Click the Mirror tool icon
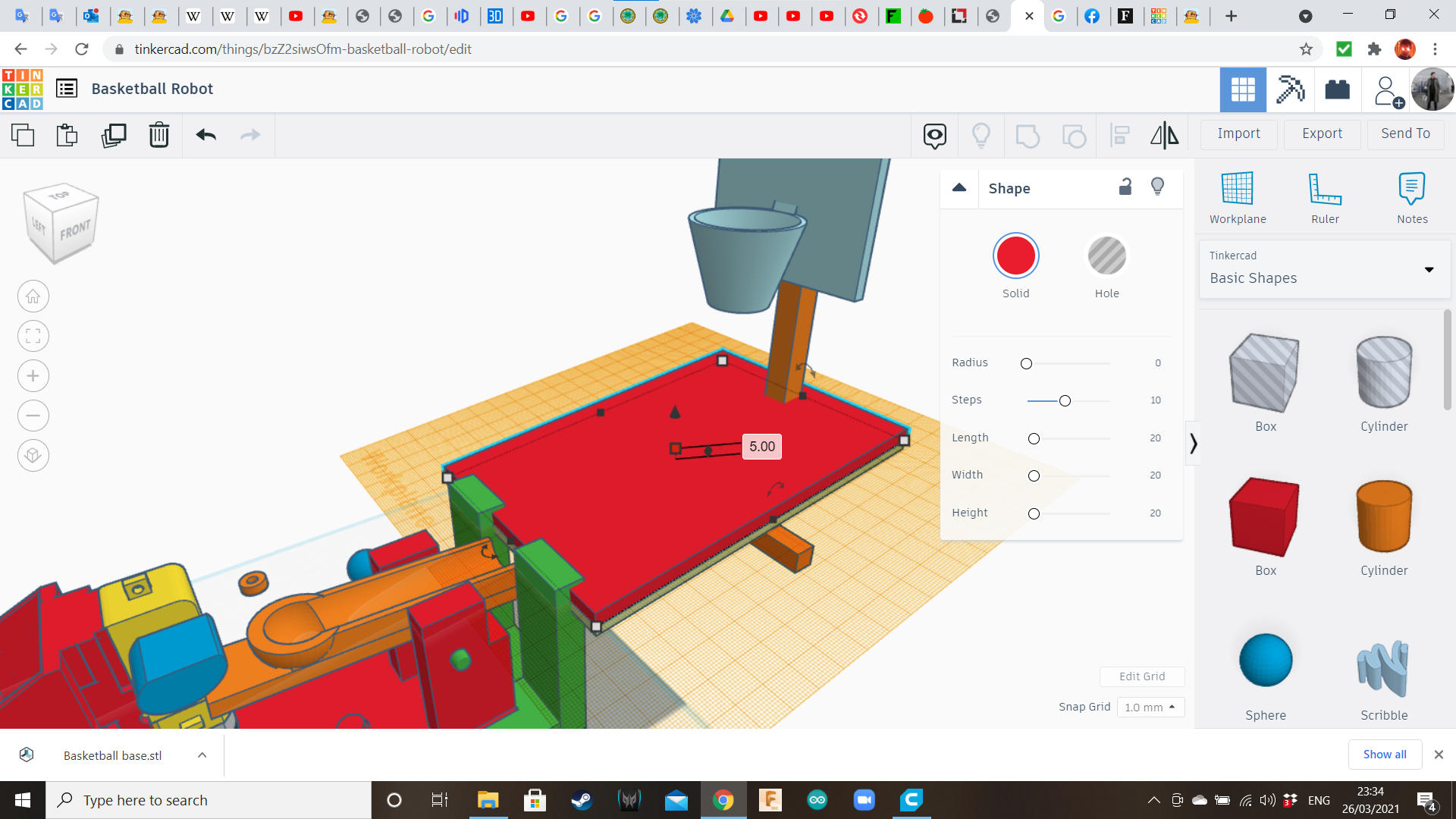The width and height of the screenshot is (1456, 819). coord(1164,136)
